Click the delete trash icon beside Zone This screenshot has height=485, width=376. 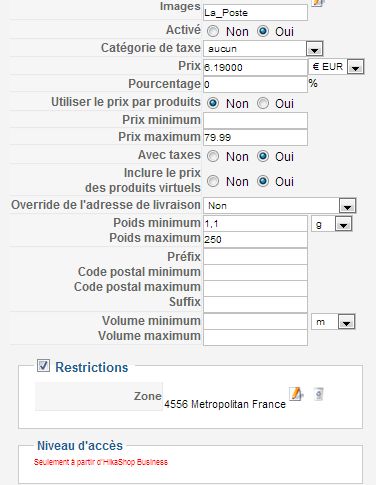pos(319,394)
